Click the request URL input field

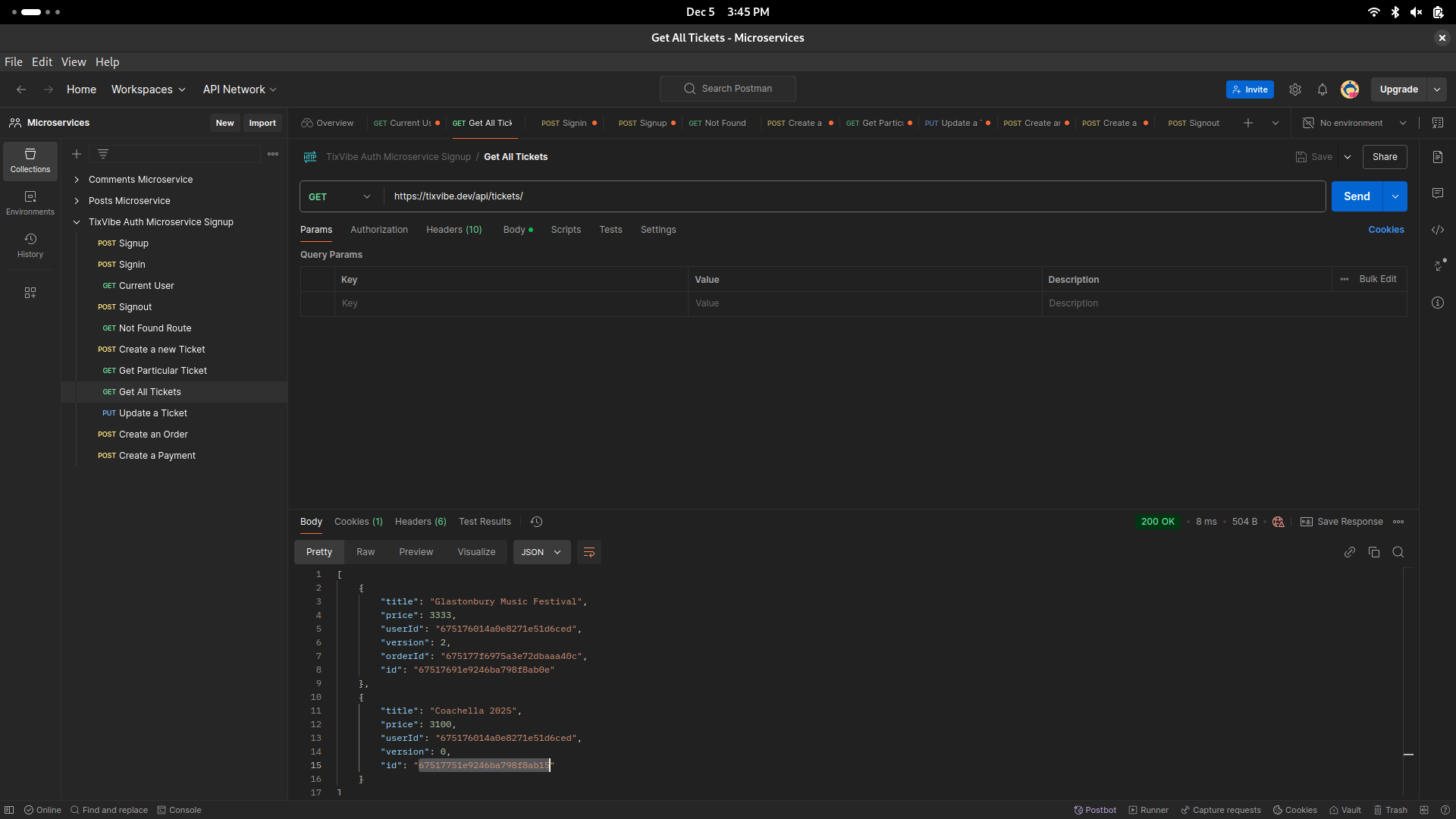pos(855,196)
